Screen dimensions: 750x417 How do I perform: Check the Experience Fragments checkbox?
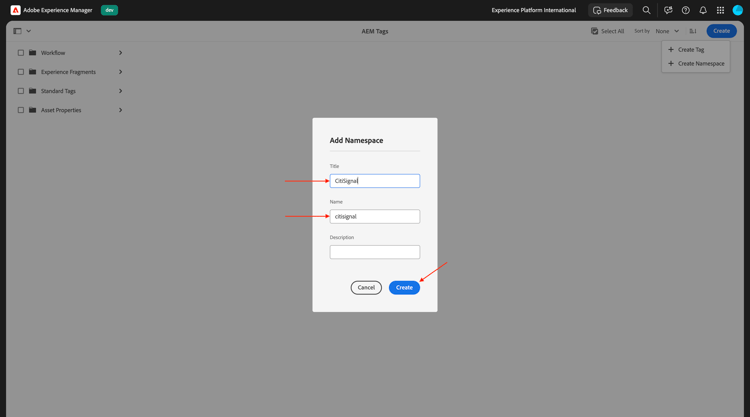pyautogui.click(x=21, y=72)
